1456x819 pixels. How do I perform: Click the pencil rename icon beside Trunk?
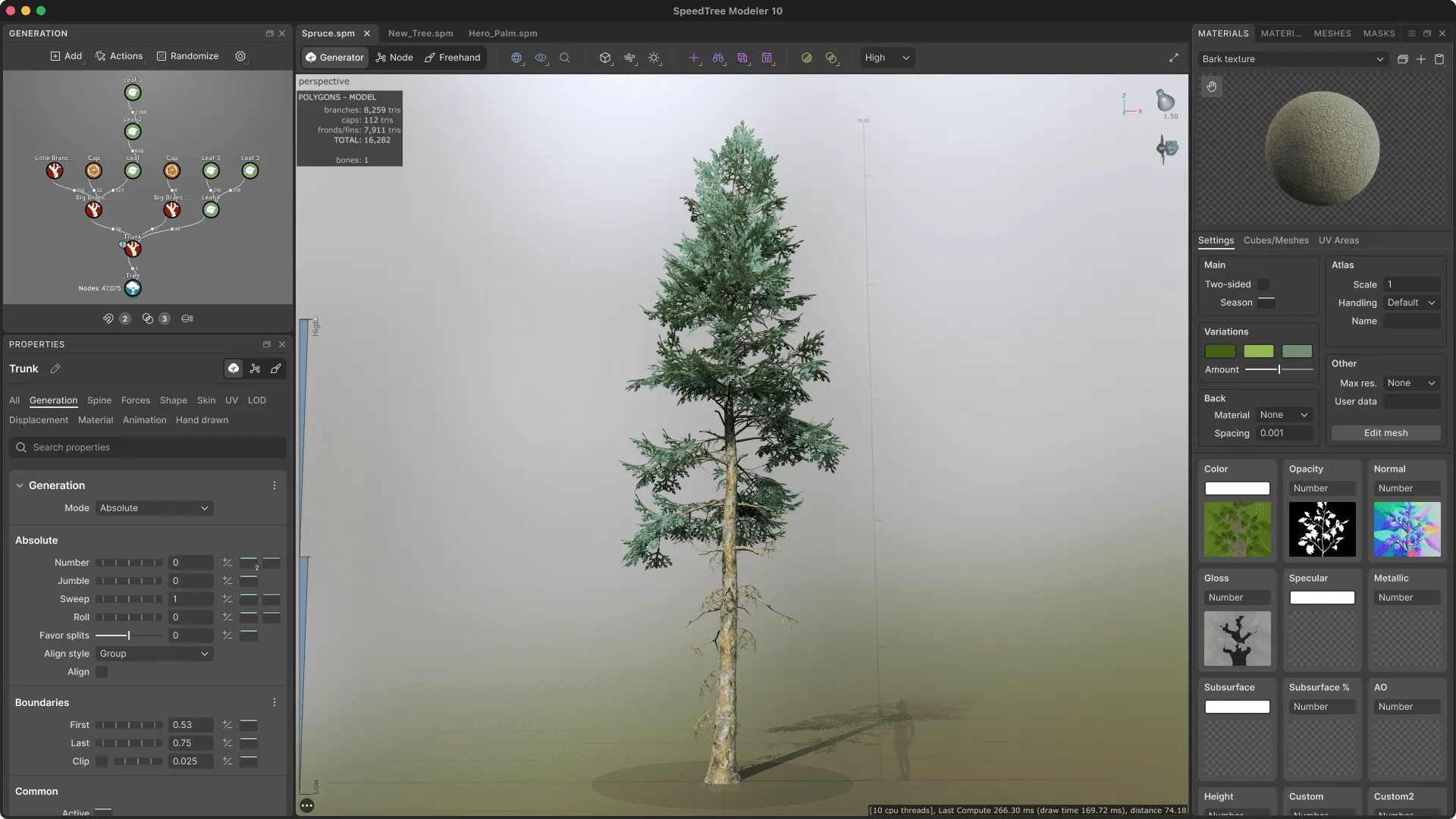click(x=55, y=369)
